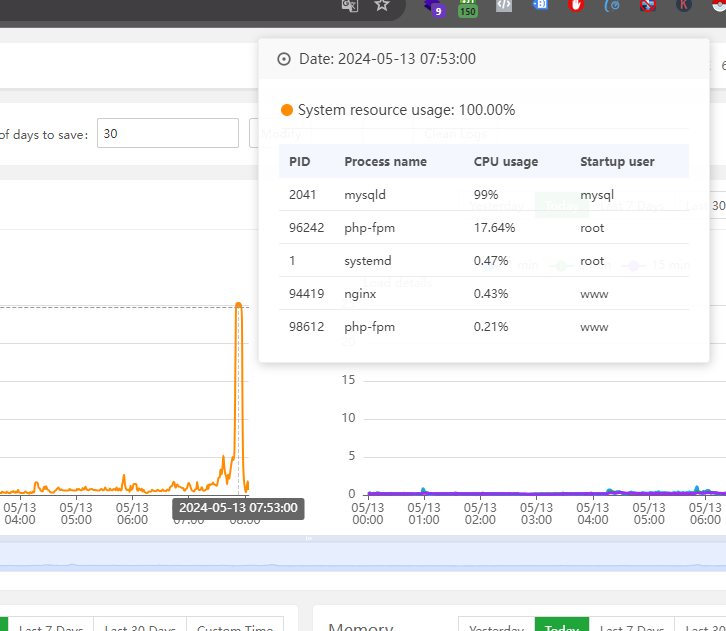Open Custom Time range option
Screen dimensions: 726x631
235,625
